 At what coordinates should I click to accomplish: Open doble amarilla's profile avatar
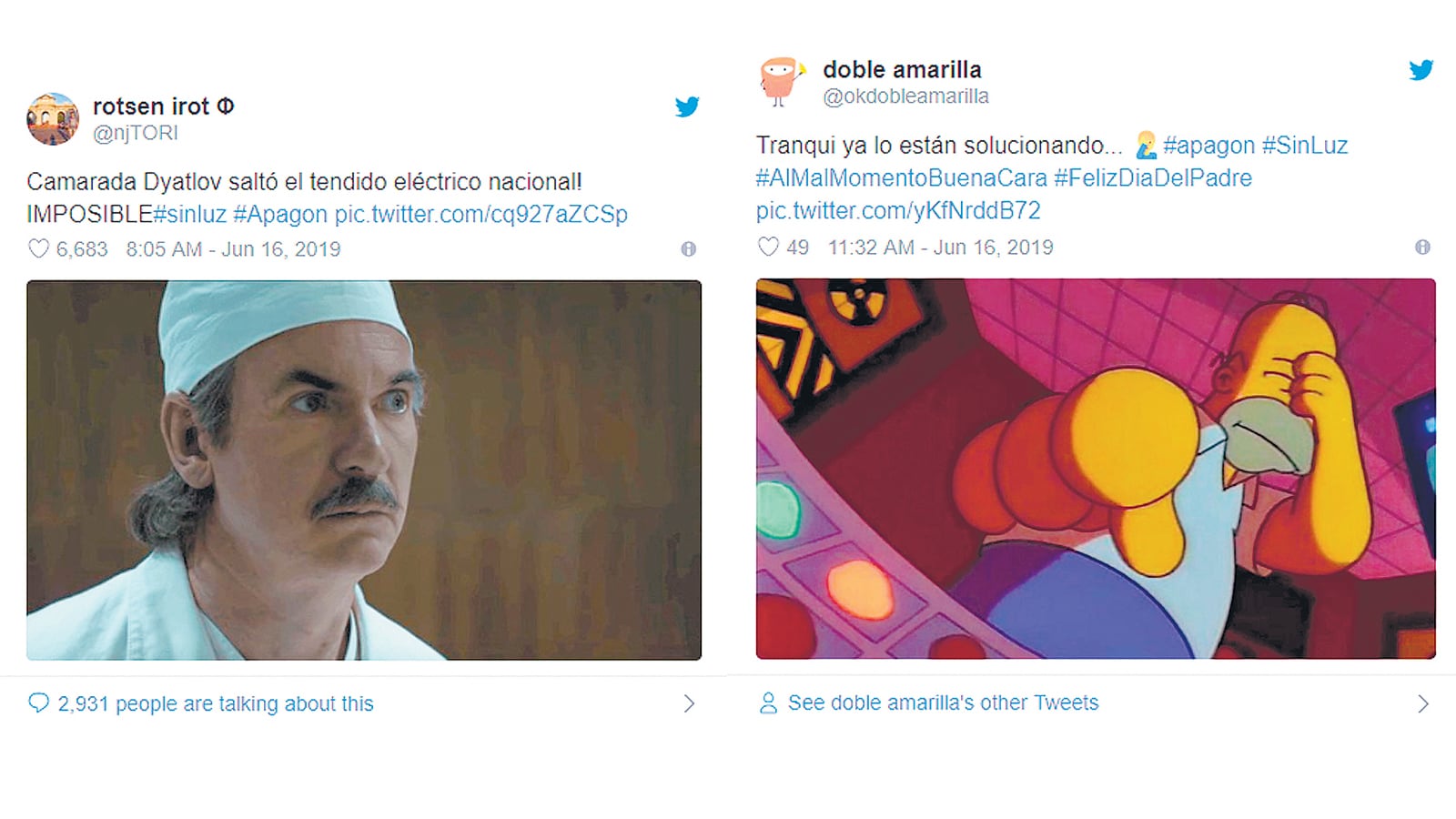click(x=781, y=82)
